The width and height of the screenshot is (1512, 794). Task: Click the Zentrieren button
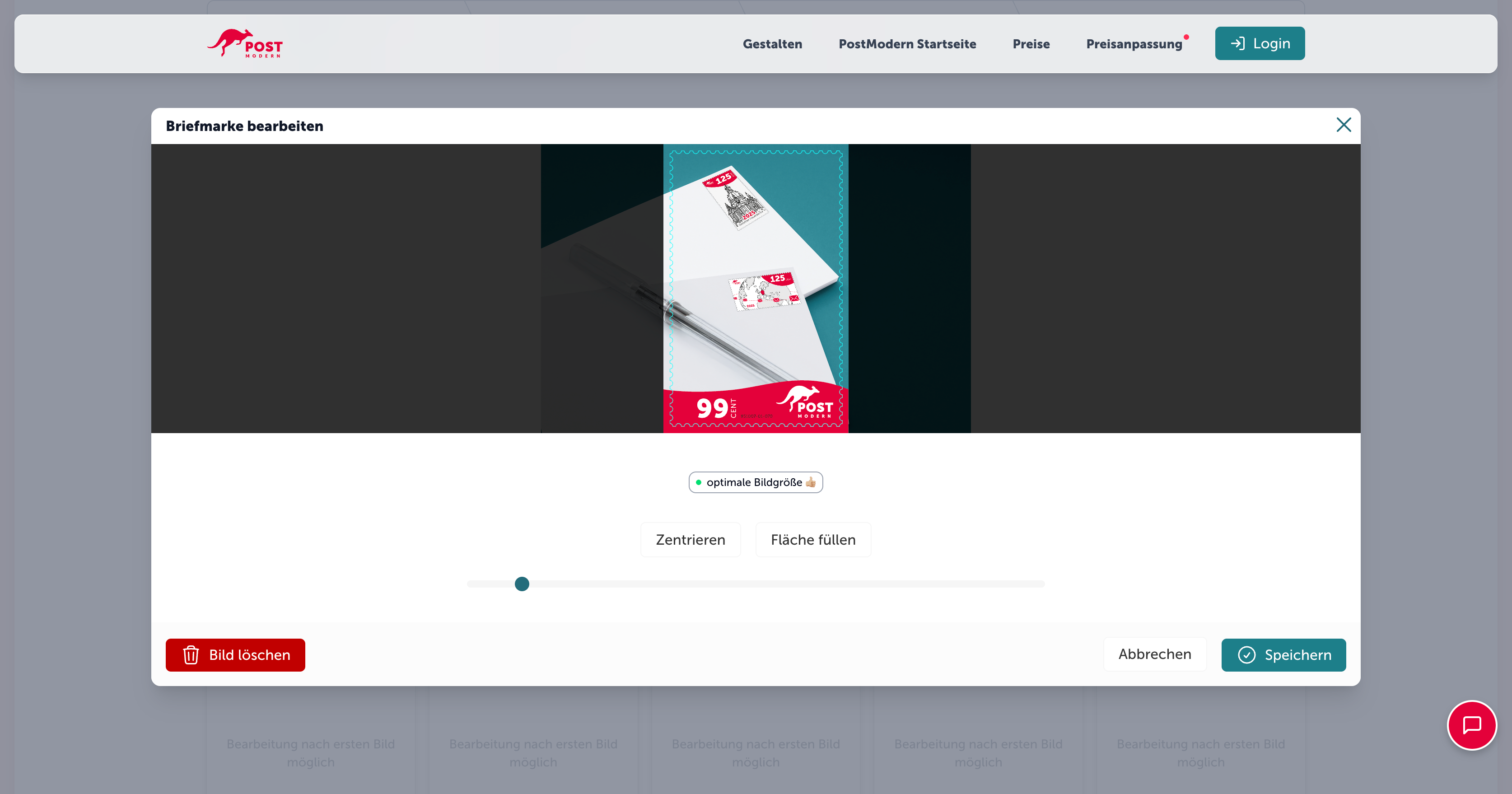click(690, 539)
